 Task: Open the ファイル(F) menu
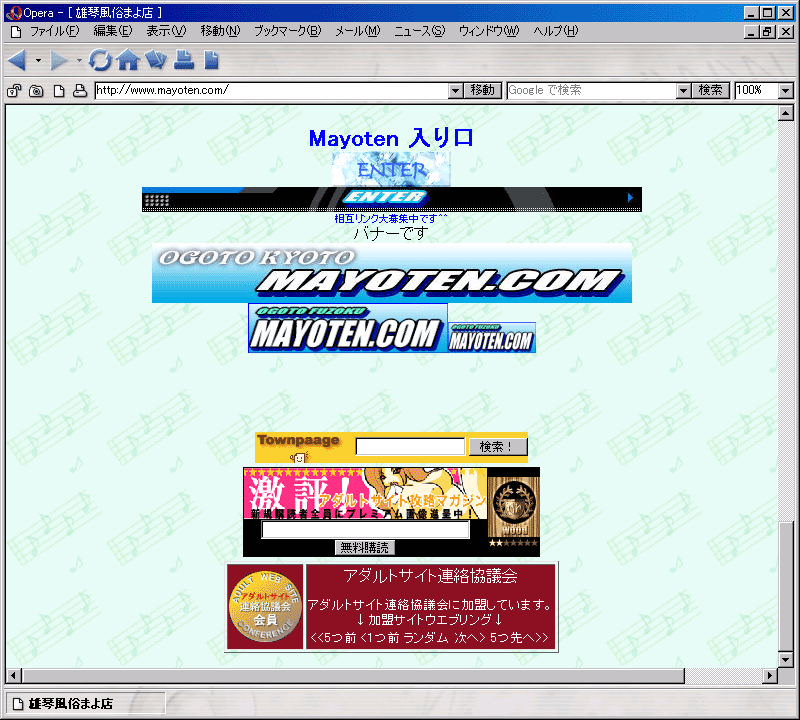coord(55,31)
